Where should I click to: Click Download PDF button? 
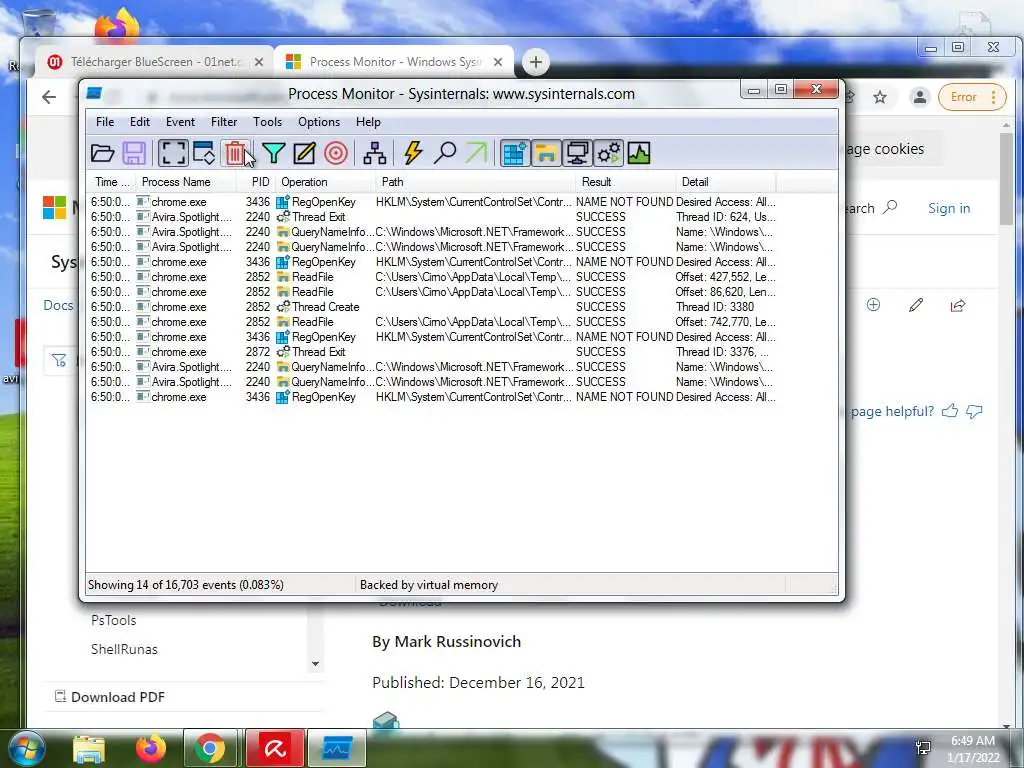pyautogui.click(x=110, y=697)
